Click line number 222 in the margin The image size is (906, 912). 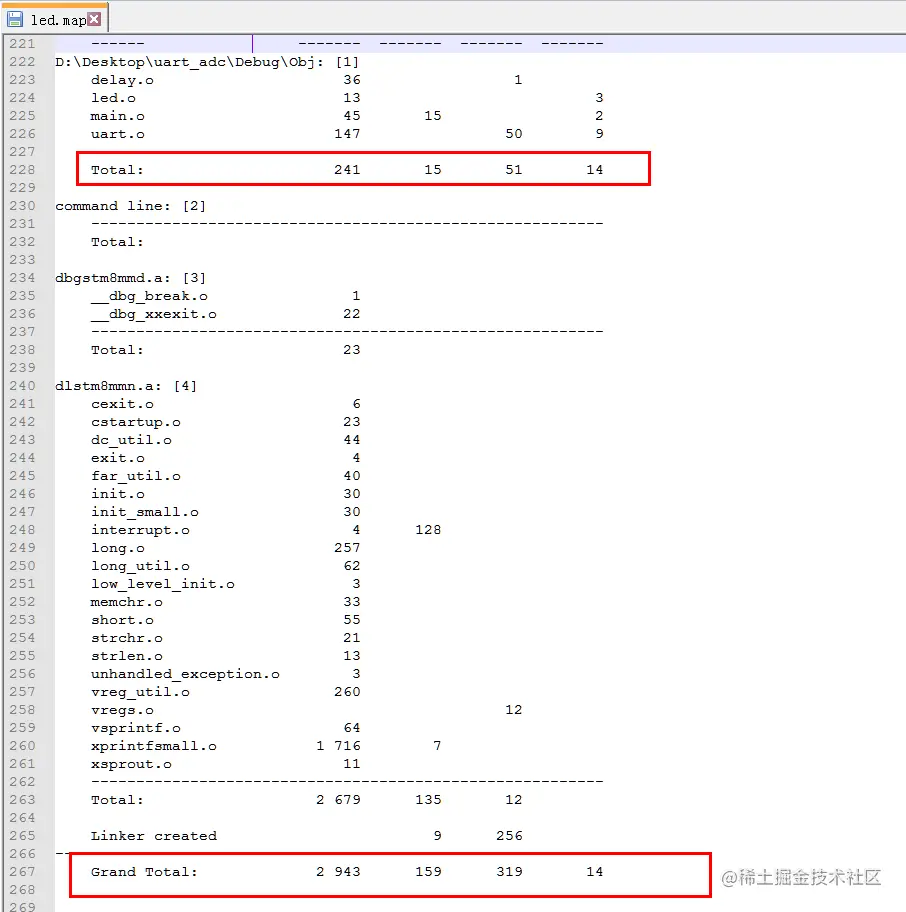[x=22, y=62]
